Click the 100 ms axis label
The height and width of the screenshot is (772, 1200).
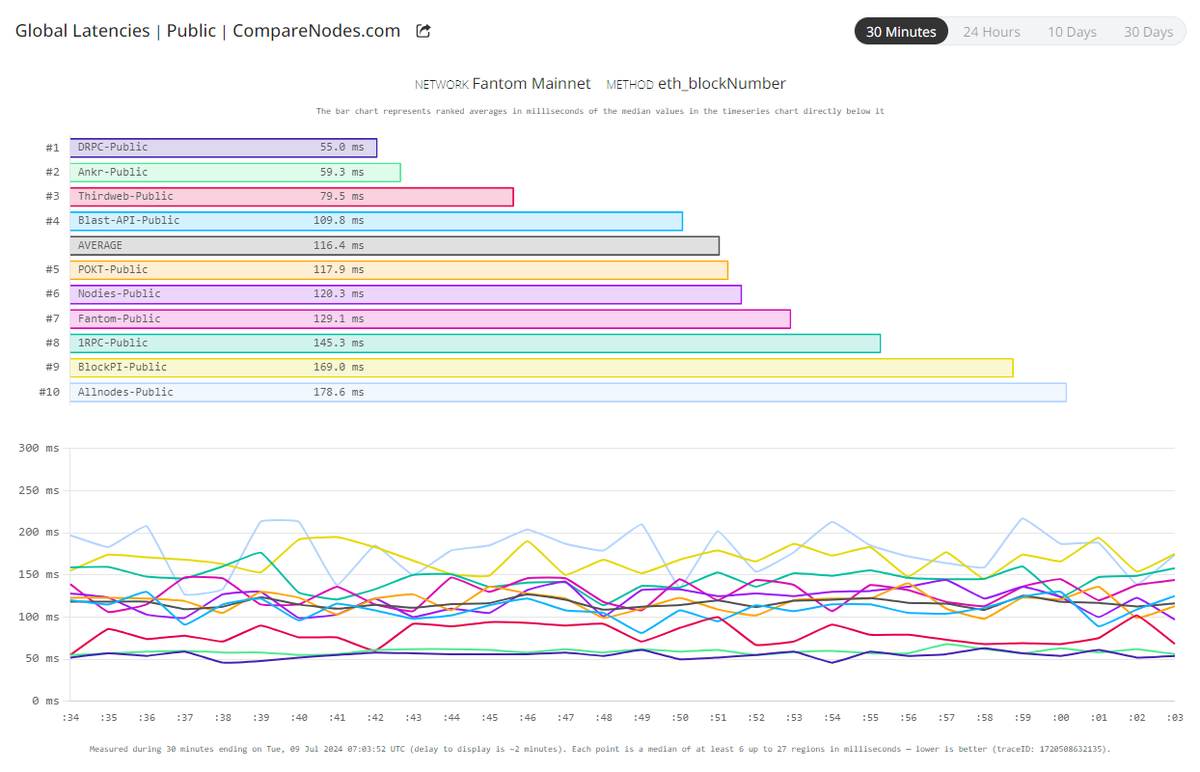click(x=40, y=616)
